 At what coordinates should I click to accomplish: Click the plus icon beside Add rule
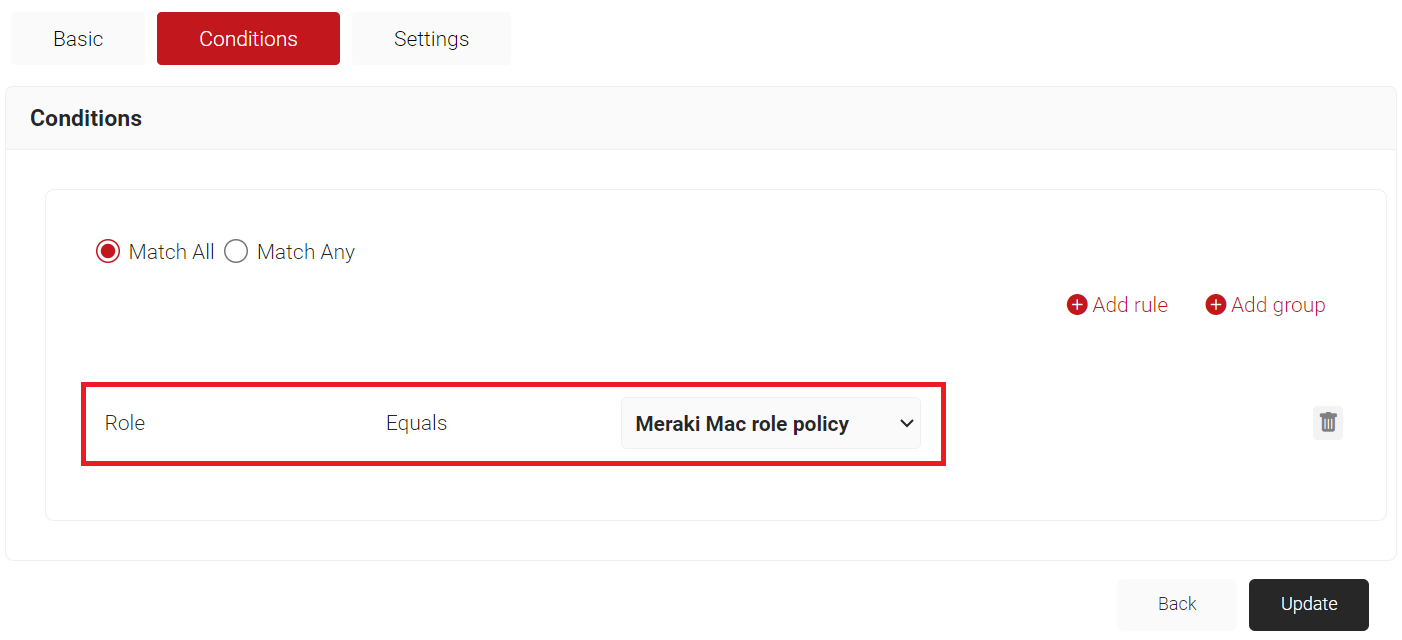click(x=1077, y=305)
